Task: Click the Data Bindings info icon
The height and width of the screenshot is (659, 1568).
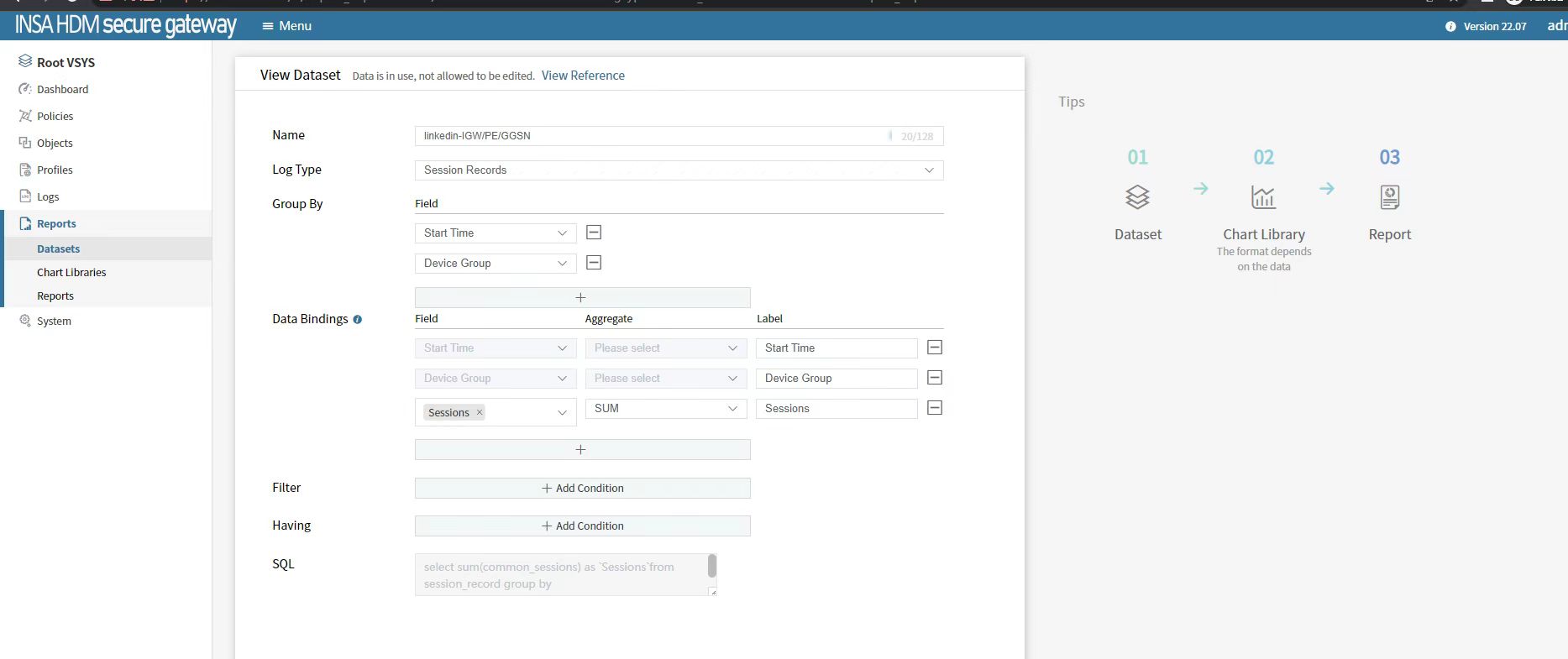Action: pyautogui.click(x=358, y=320)
